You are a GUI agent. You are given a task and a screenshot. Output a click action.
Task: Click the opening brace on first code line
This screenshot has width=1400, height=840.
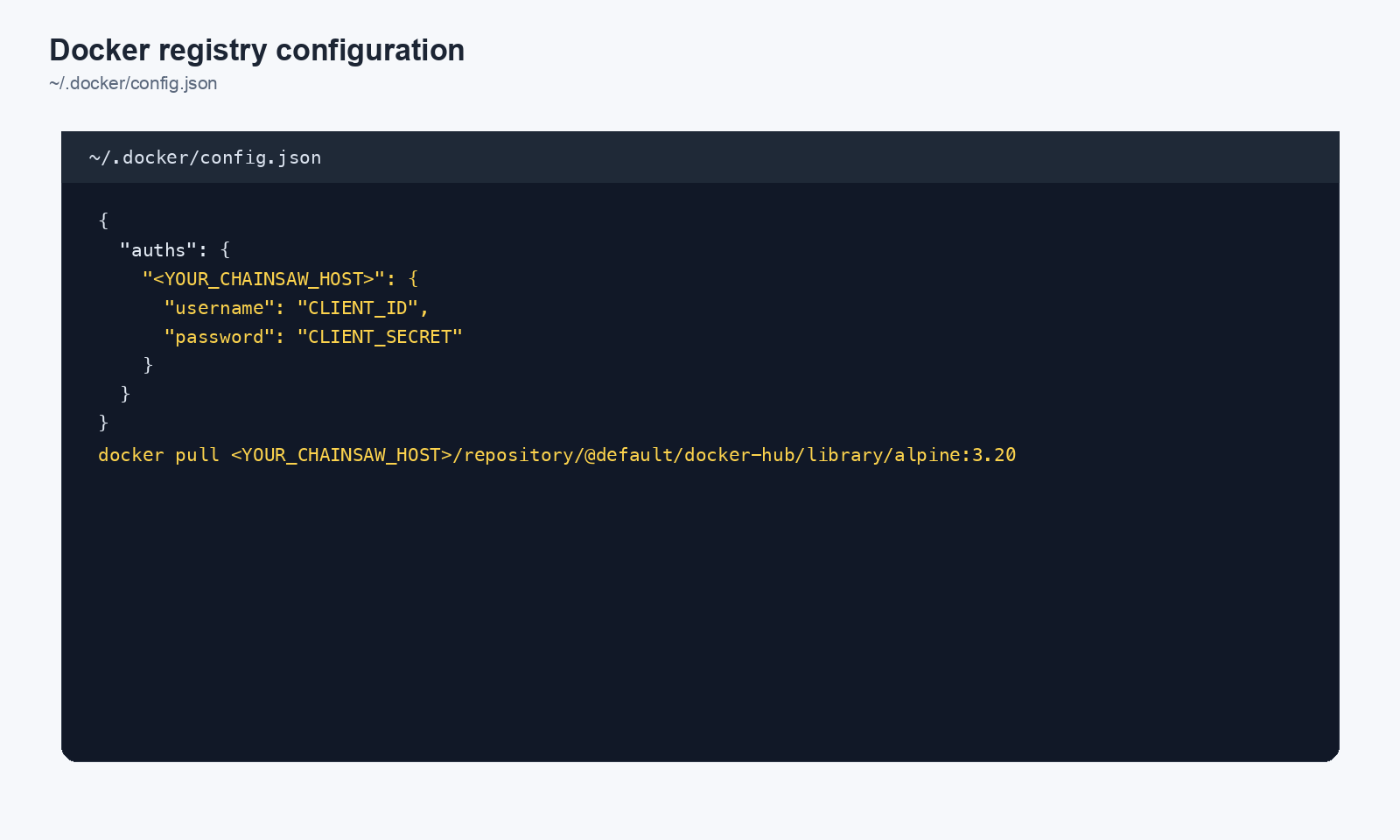point(103,220)
